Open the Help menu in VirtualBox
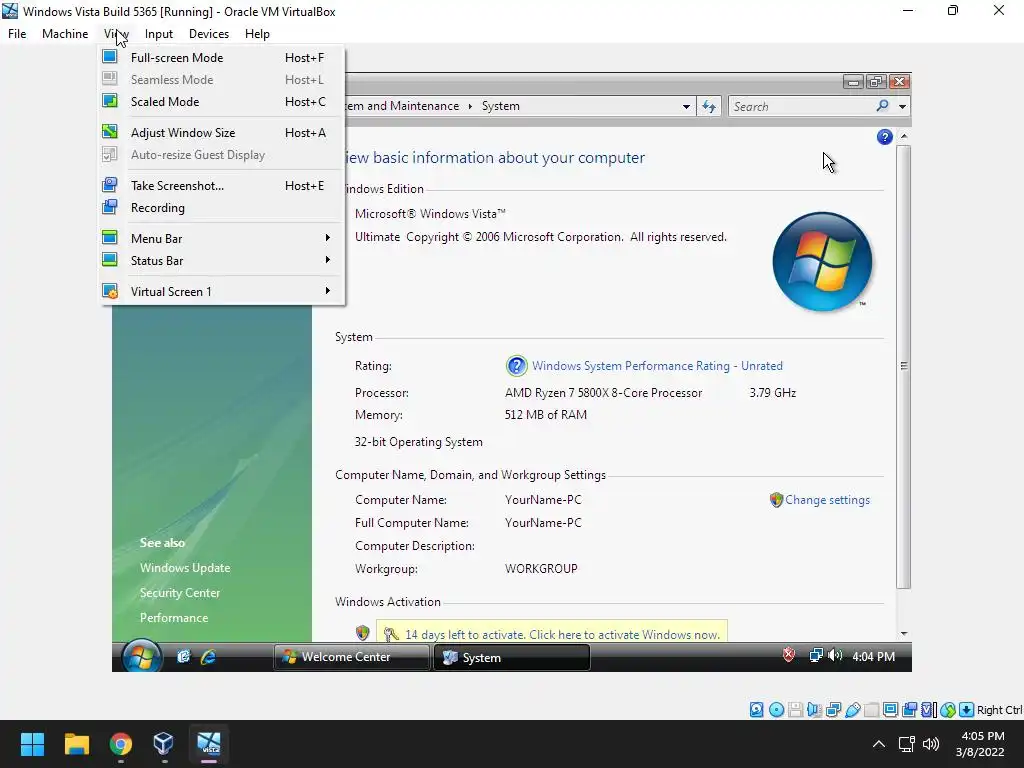The image size is (1024, 768). tap(257, 34)
